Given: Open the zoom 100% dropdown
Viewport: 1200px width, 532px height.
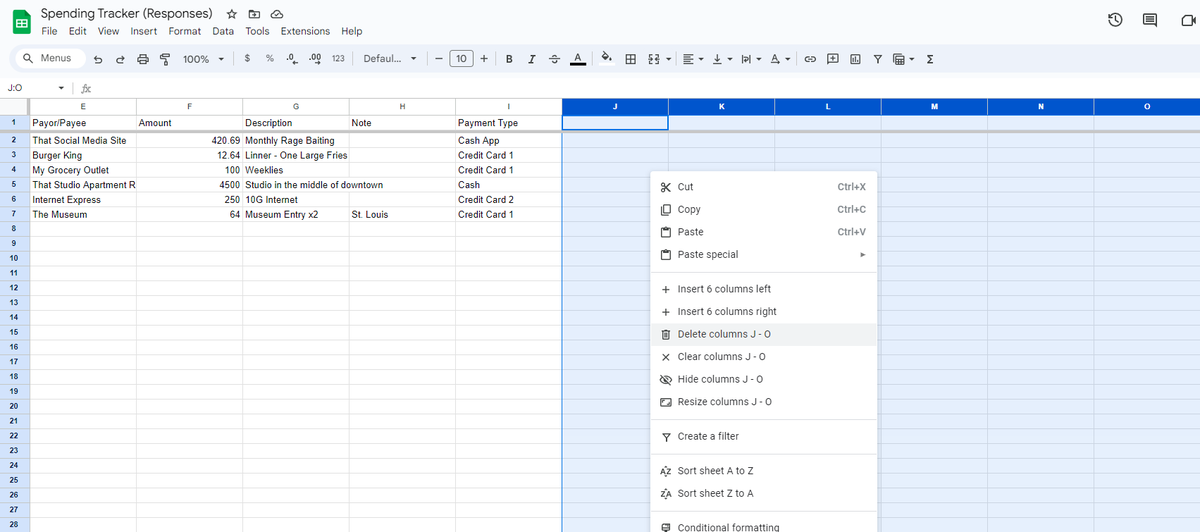Looking at the screenshot, I should tap(203, 59).
